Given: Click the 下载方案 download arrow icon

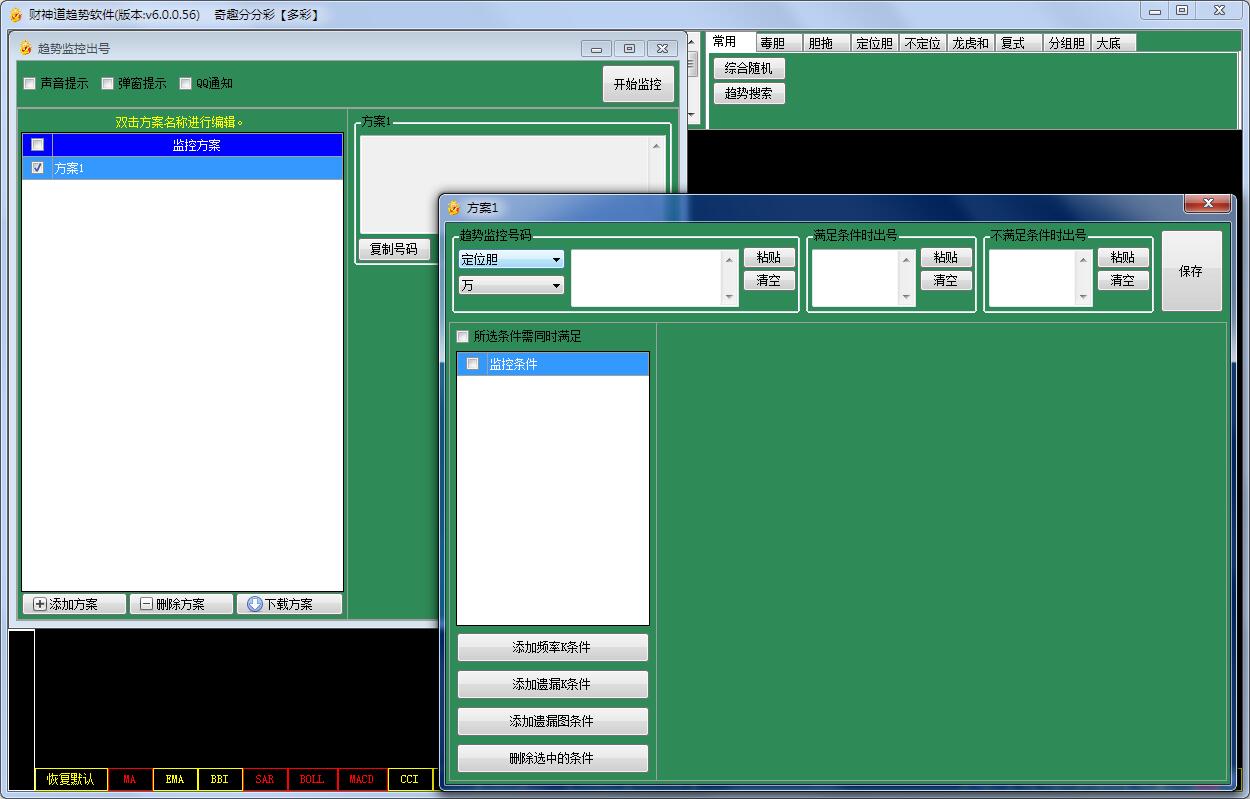Looking at the screenshot, I should (x=254, y=604).
